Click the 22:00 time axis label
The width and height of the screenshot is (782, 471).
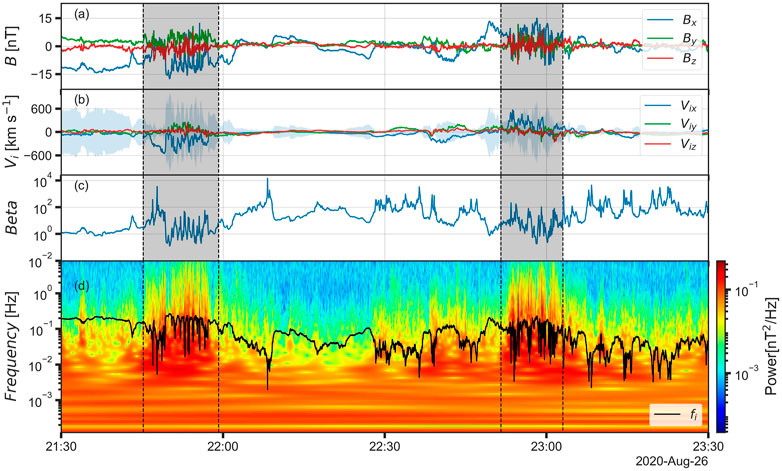(222, 446)
